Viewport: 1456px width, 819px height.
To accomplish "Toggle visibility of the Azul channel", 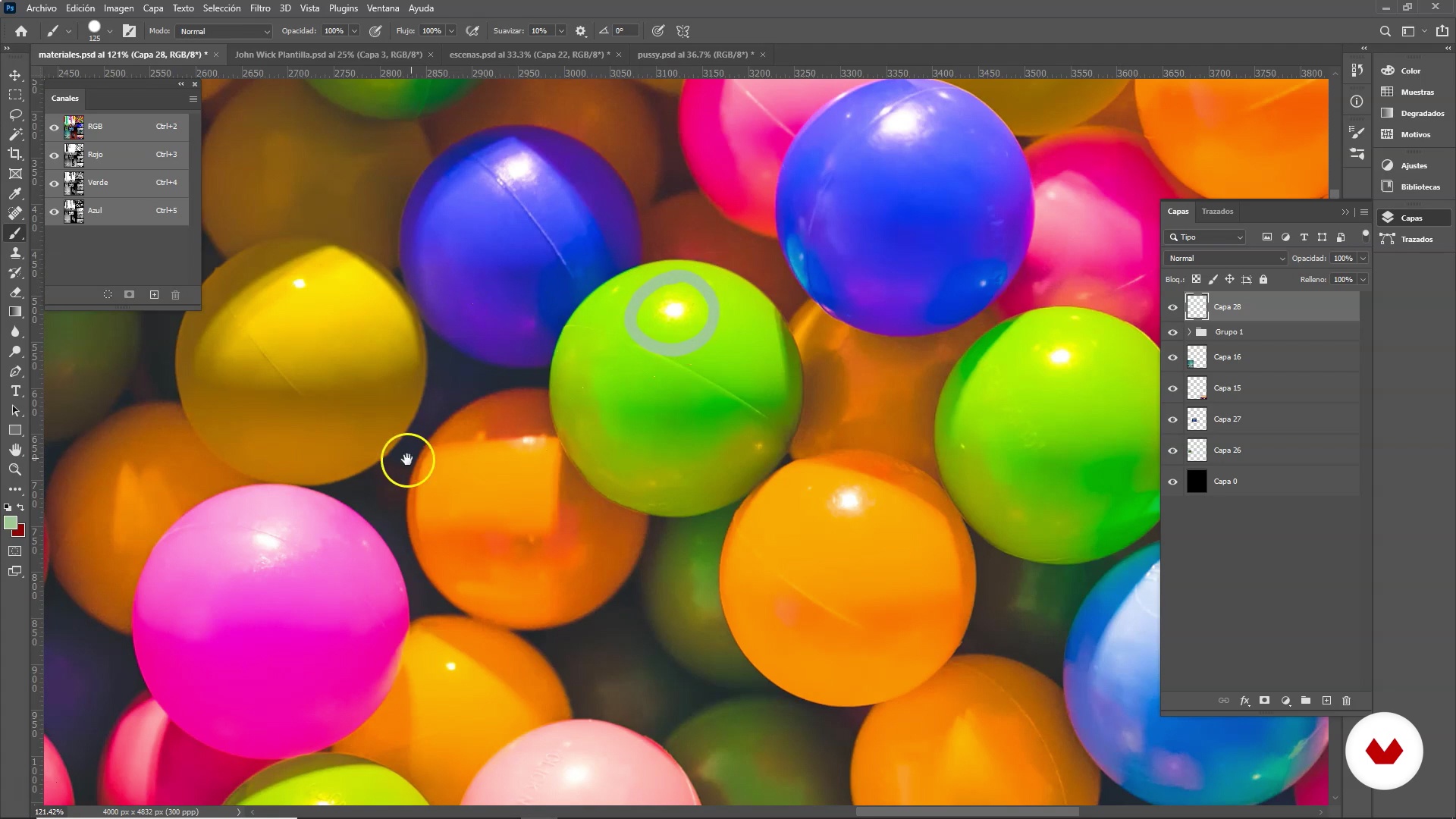I will 54,211.
